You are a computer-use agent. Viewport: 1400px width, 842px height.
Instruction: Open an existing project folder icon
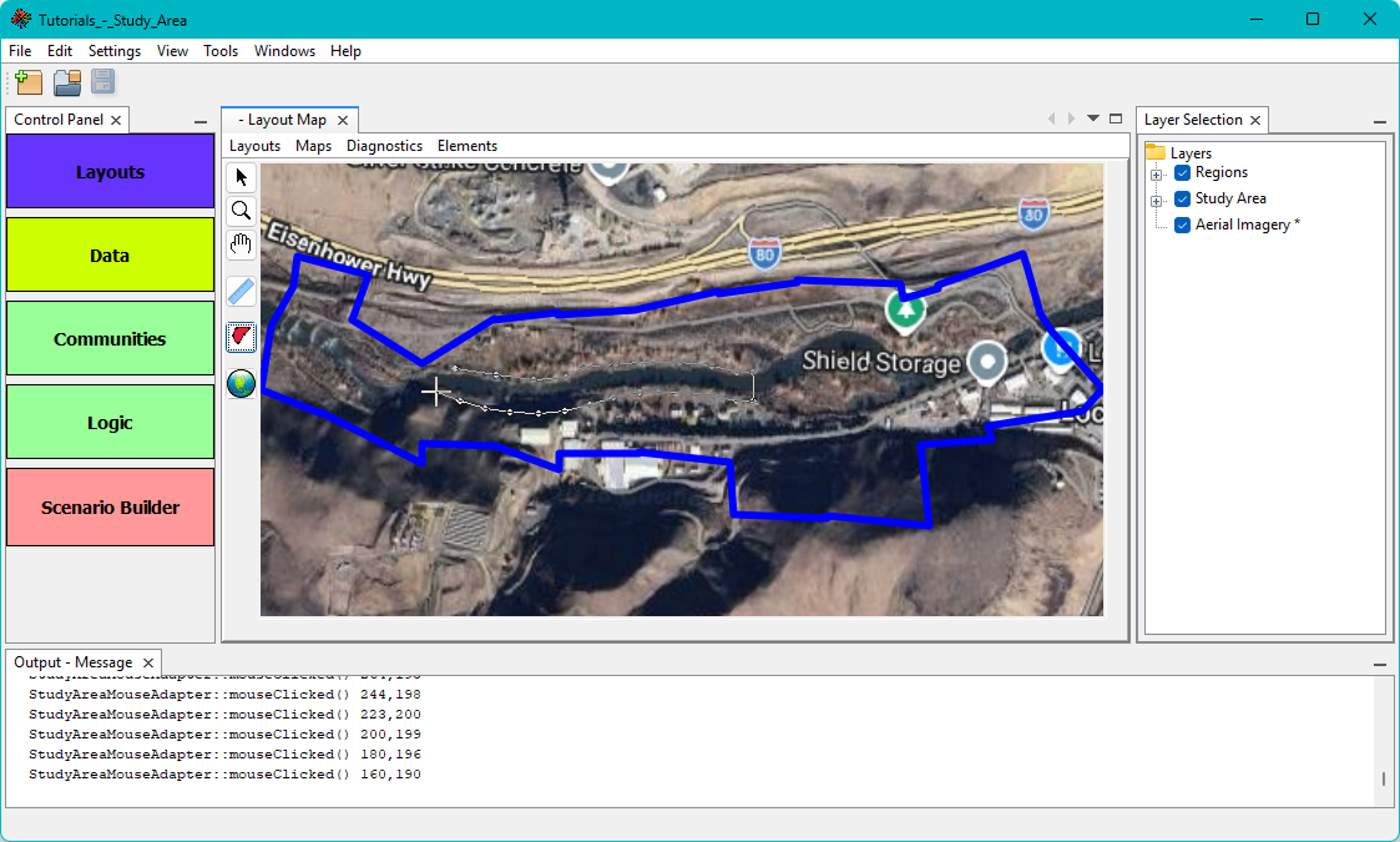tap(67, 83)
